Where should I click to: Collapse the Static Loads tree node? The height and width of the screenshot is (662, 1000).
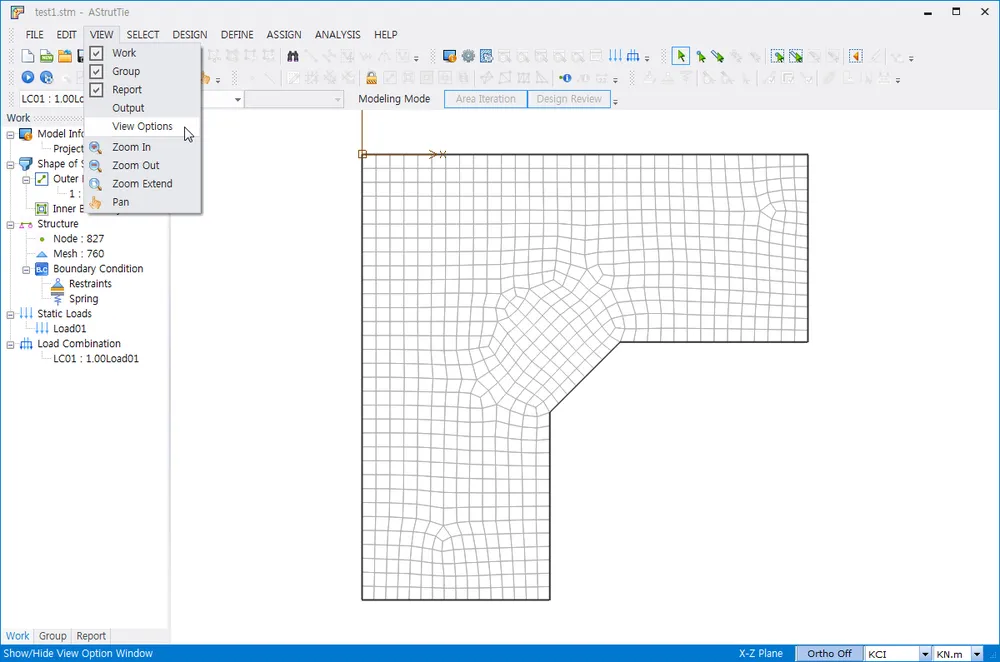[x=10, y=314]
